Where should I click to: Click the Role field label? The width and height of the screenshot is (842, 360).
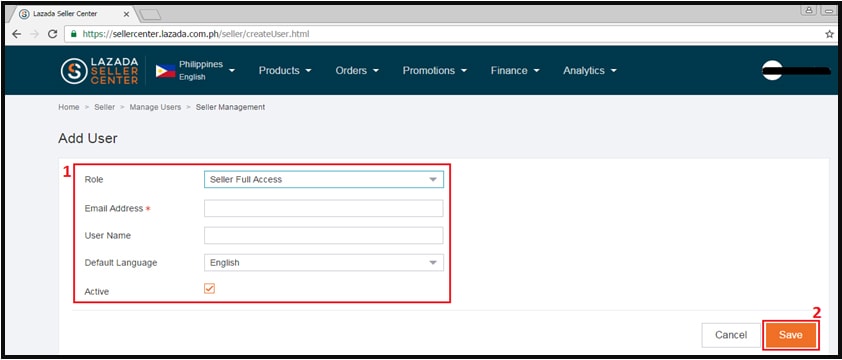[x=94, y=179]
